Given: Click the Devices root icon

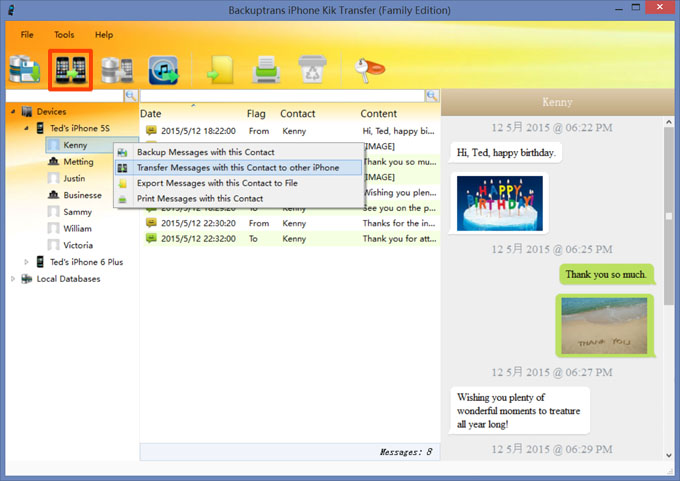Looking at the screenshot, I should [26, 111].
